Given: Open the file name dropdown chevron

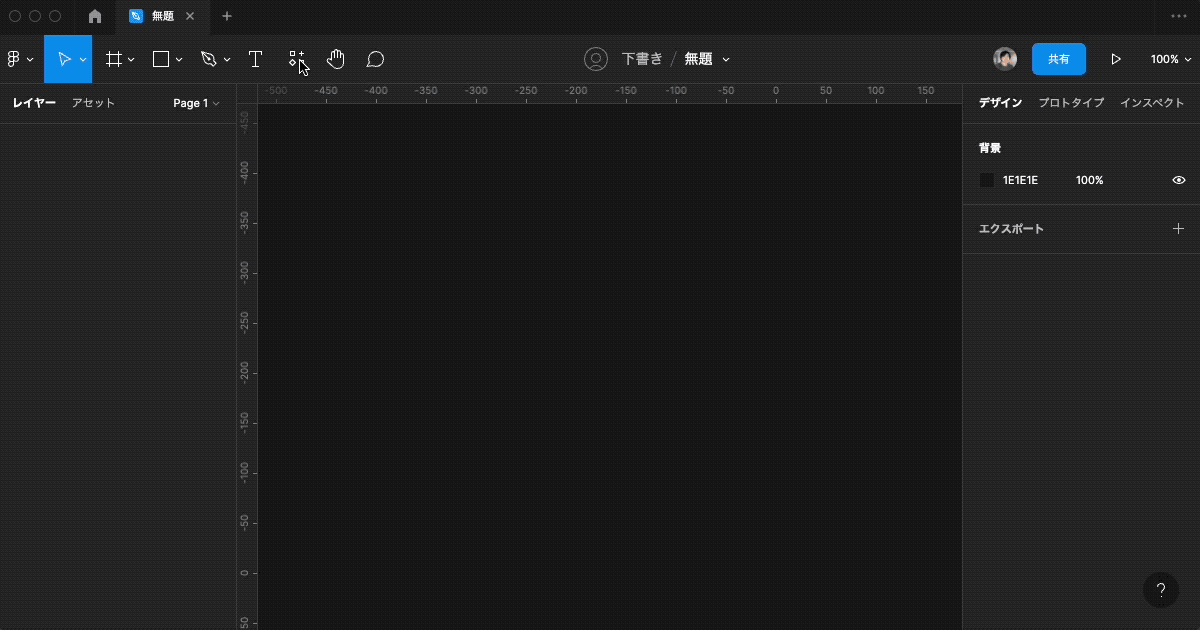Looking at the screenshot, I should pyautogui.click(x=726, y=59).
